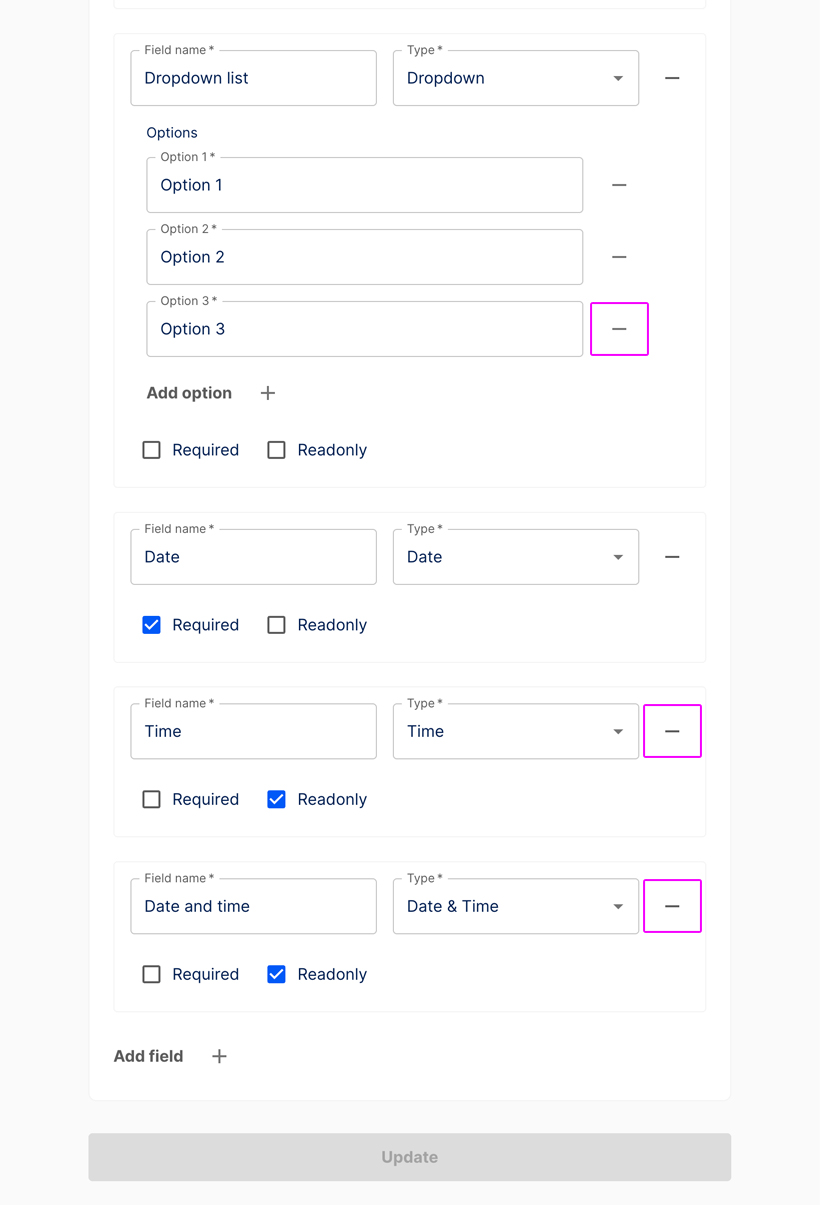Click the plus icon next to Add field
The height and width of the screenshot is (1205, 820).
(219, 1055)
